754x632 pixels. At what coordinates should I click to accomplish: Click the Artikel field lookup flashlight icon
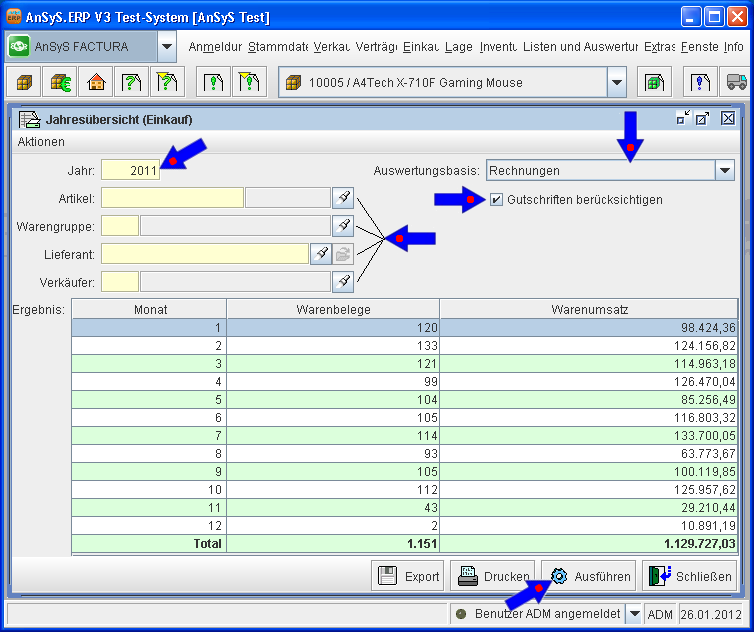pos(343,198)
